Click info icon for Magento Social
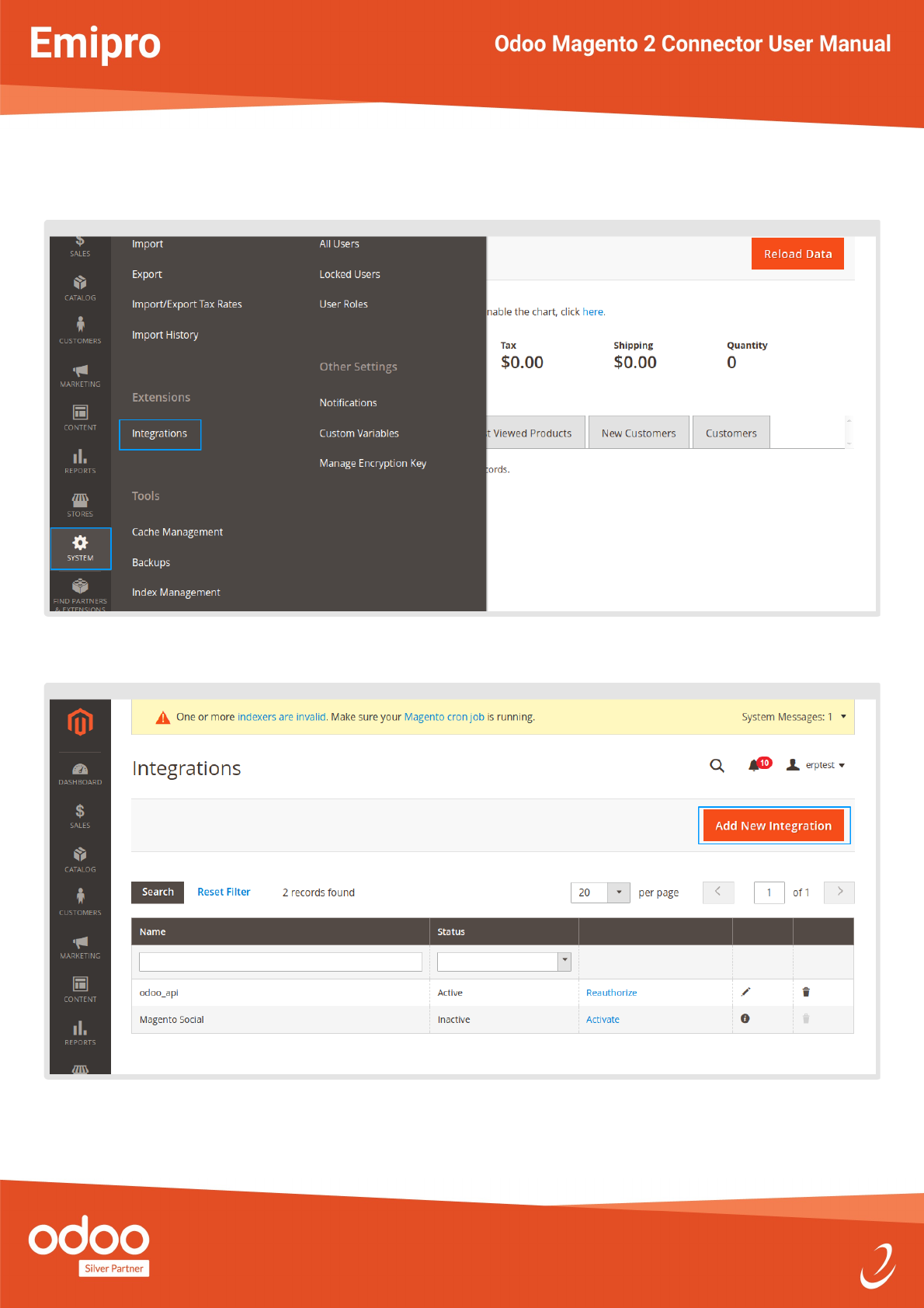The width and height of the screenshot is (924, 1308). [x=745, y=1018]
